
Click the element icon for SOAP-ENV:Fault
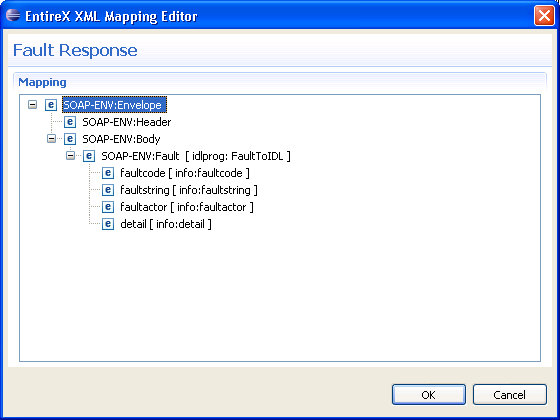click(x=89, y=156)
